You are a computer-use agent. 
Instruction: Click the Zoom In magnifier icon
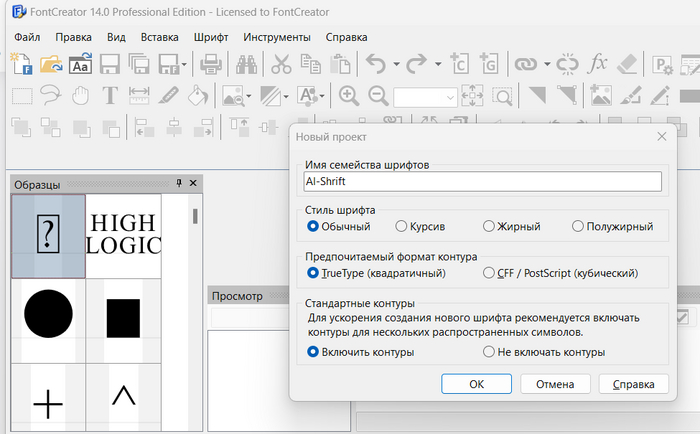(x=349, y=96)
